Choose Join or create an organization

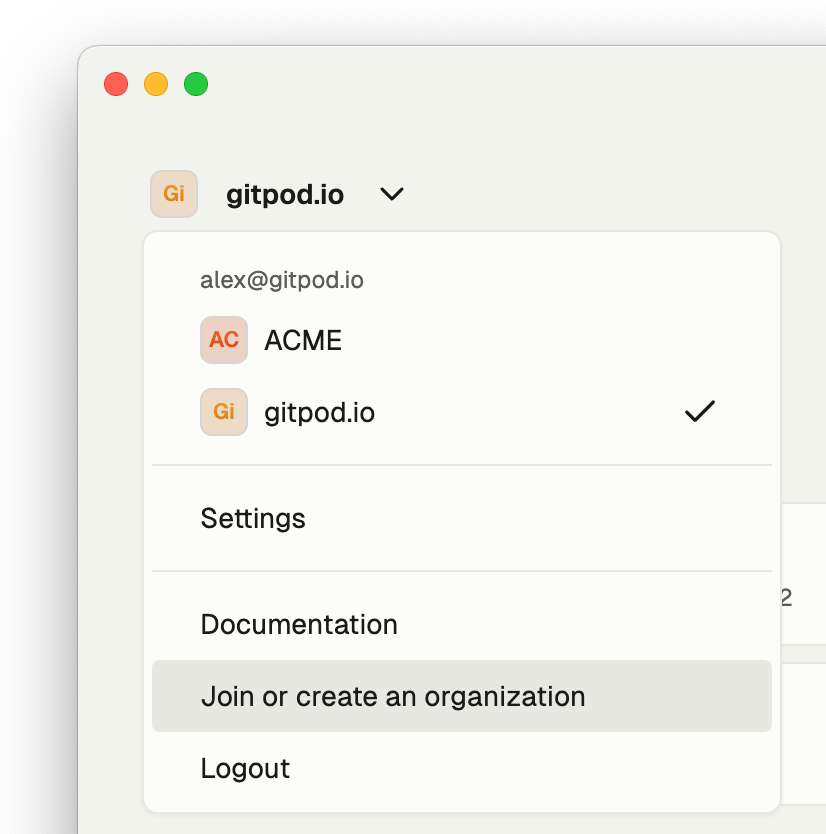[462, 696]
